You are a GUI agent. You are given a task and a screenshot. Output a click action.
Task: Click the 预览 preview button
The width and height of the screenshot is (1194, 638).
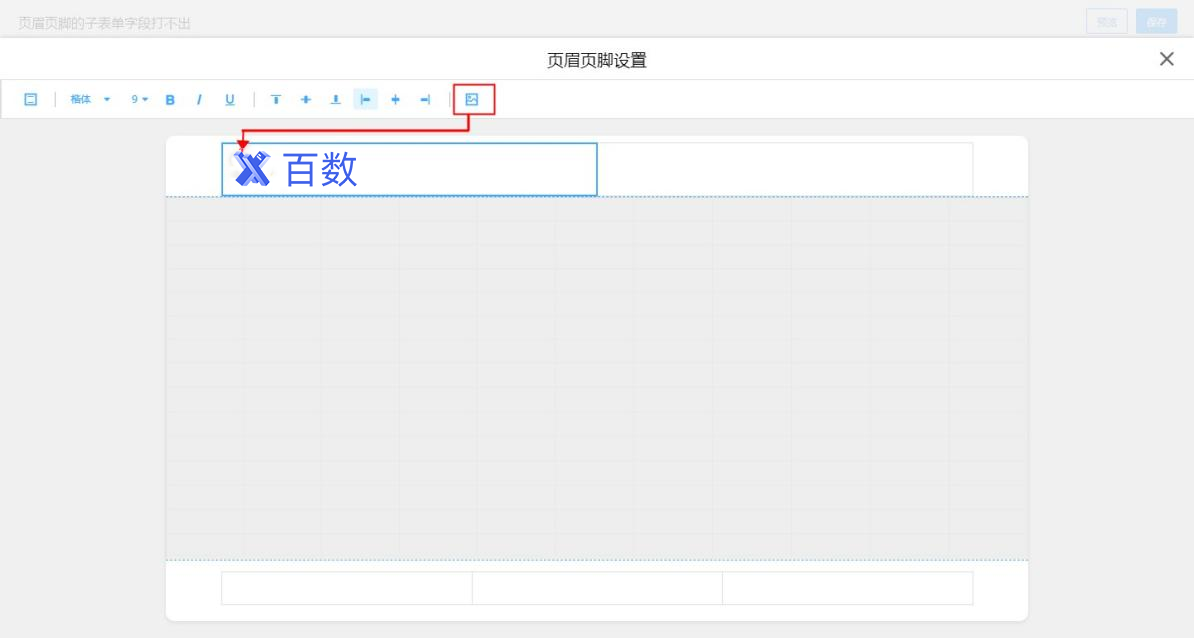(x=1106, y=22)
